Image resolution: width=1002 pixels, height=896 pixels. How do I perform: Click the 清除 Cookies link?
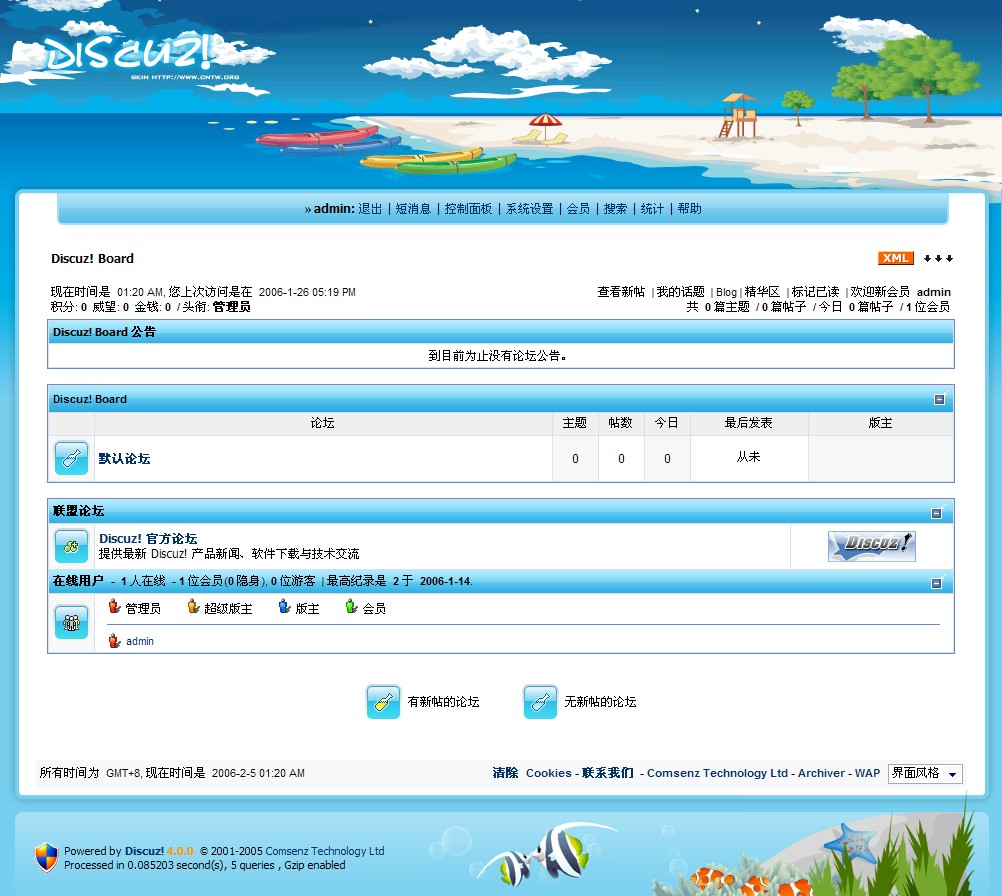tap(532, 773)
